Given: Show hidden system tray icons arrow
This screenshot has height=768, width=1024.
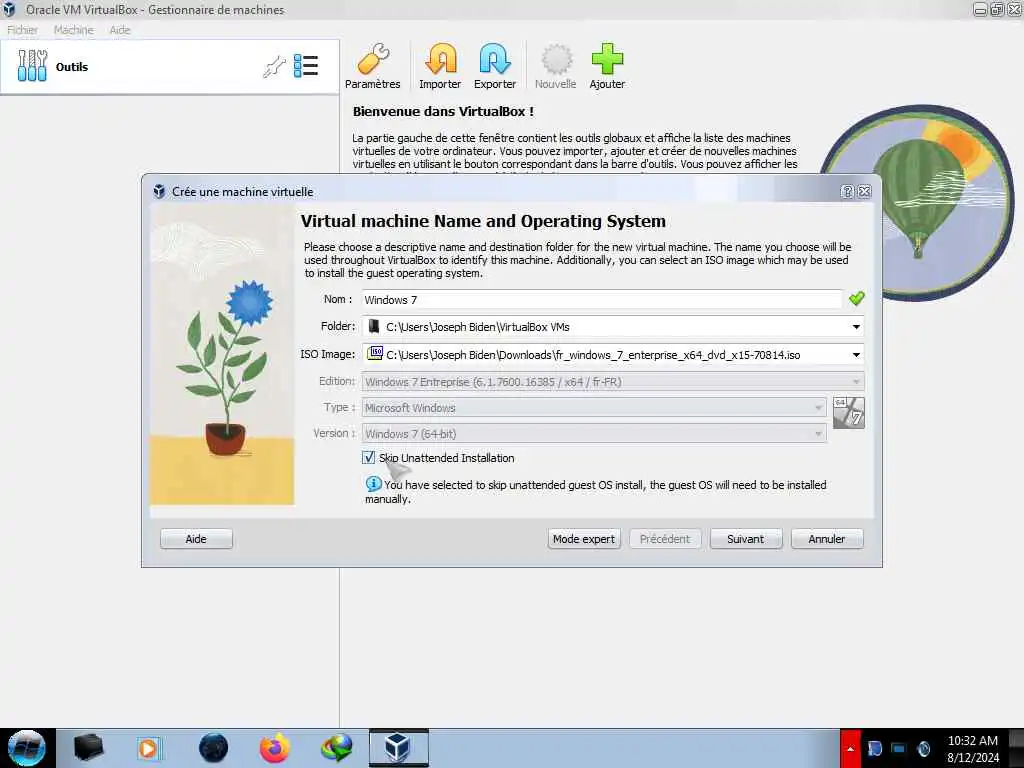Looking at the screenshot, I should [850, 748].
